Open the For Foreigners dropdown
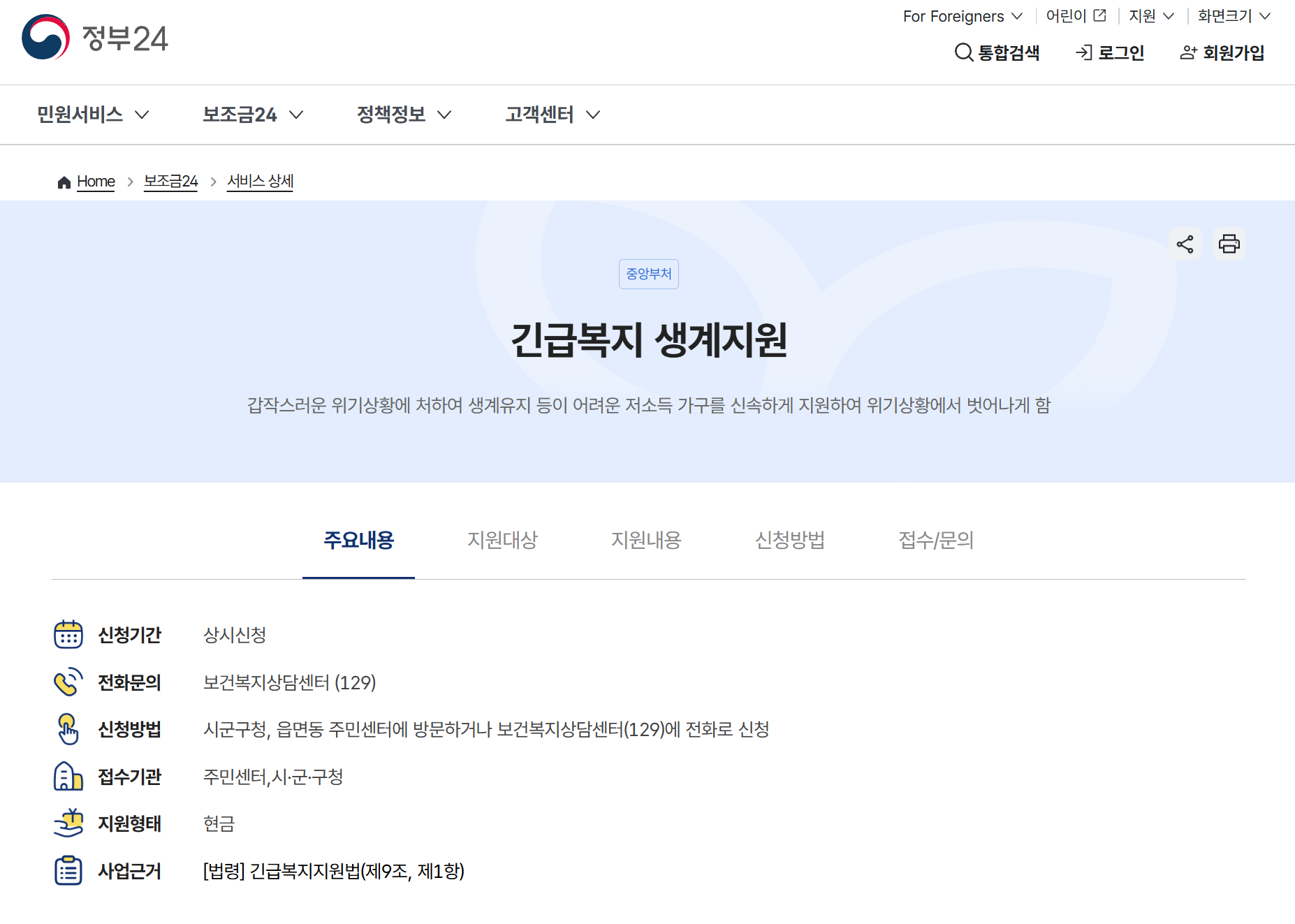This screenshot has height=924, width=1295. 962,15
